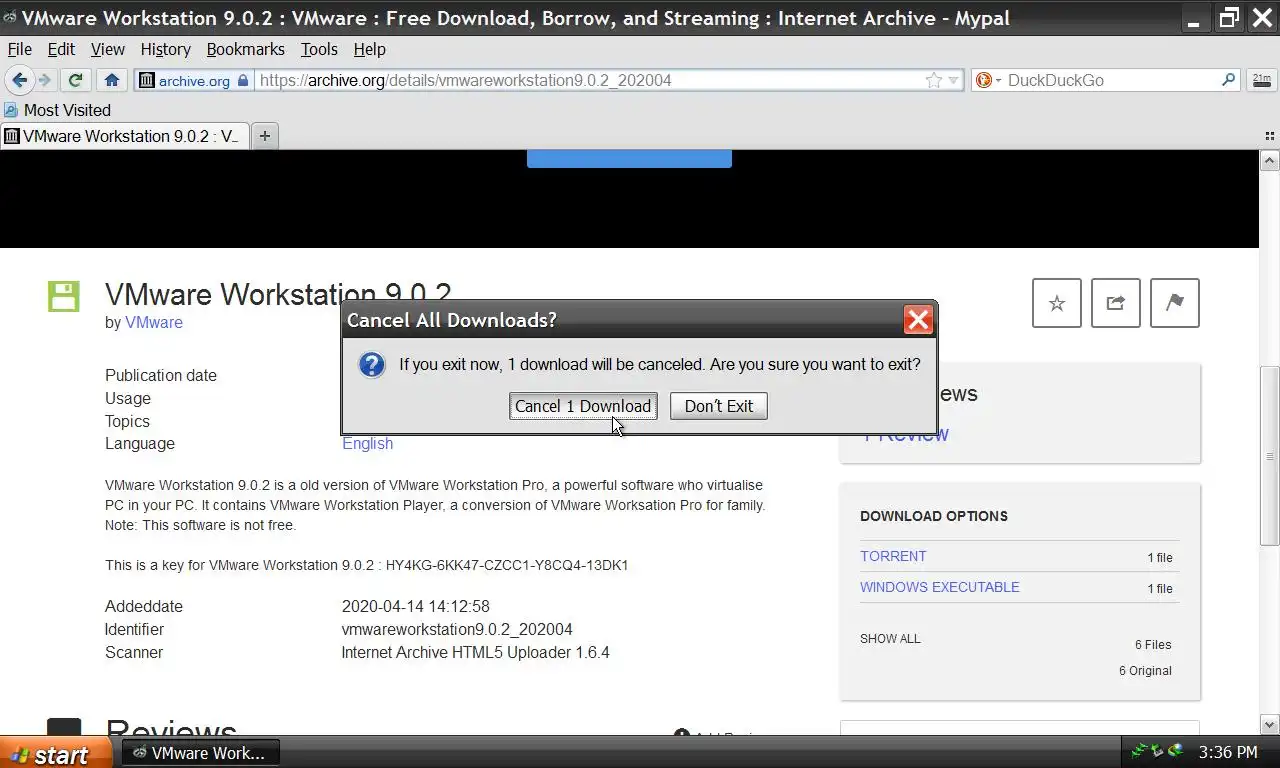The height and width of the screenshot is (768, 1280).
Task: Click the 6 Original text
Action: [x=1145, y=671]
